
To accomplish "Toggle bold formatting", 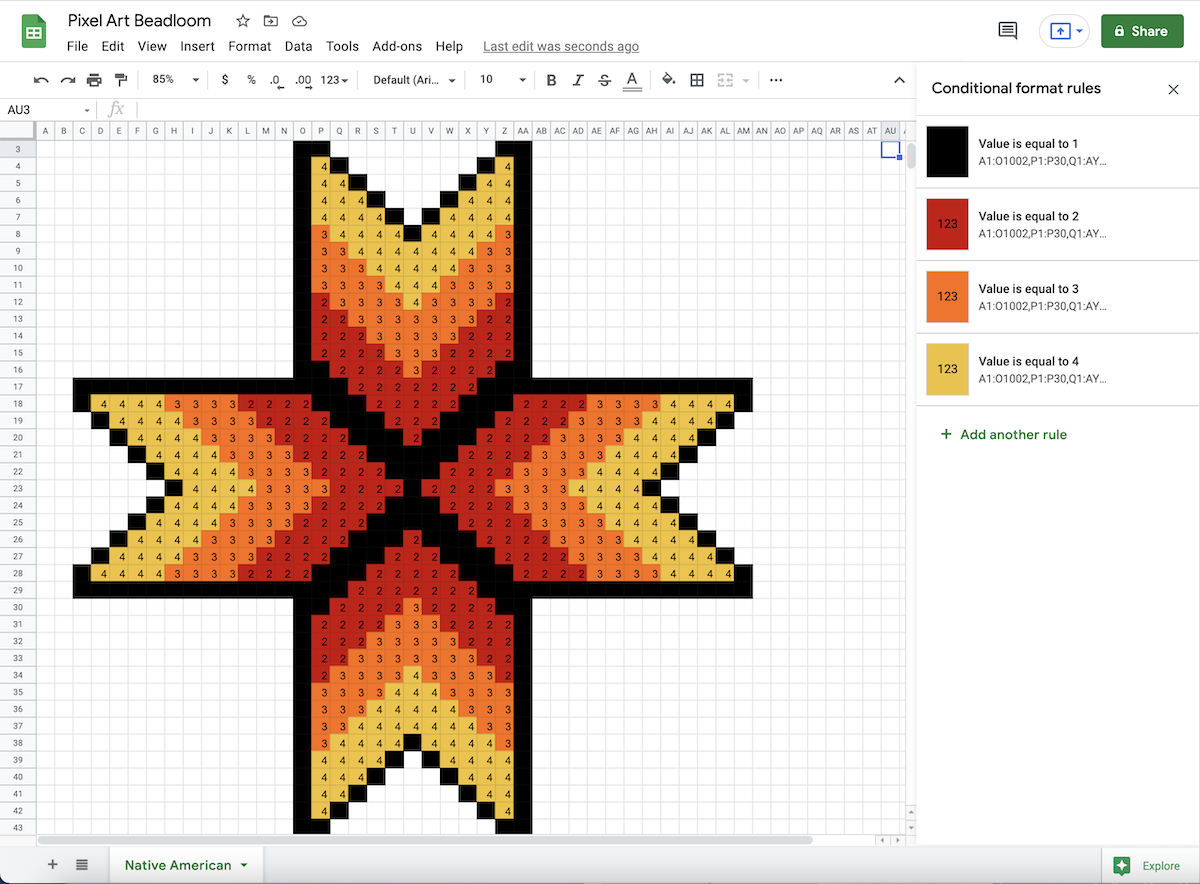I will [551, 80].
